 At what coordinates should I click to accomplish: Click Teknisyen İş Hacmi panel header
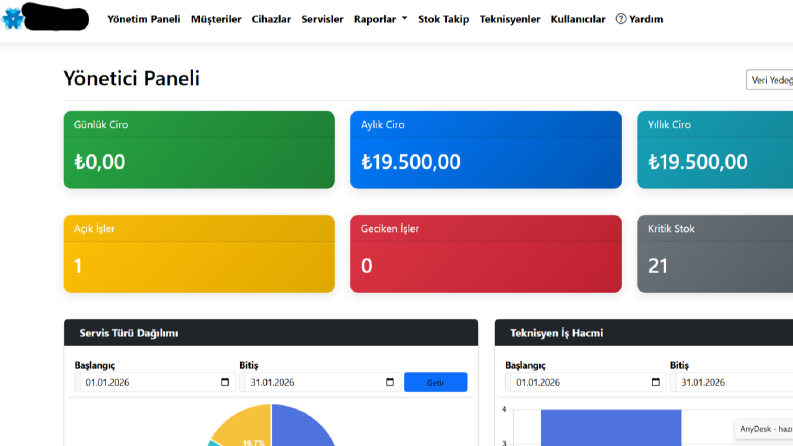click(644, 333)
